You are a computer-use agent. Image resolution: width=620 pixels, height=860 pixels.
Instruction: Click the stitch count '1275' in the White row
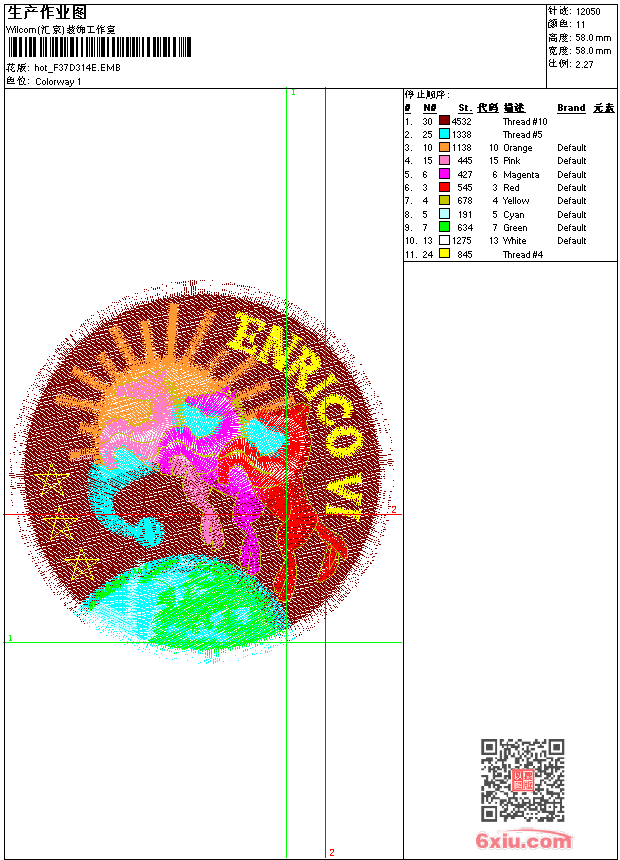[x=461, y=241]
